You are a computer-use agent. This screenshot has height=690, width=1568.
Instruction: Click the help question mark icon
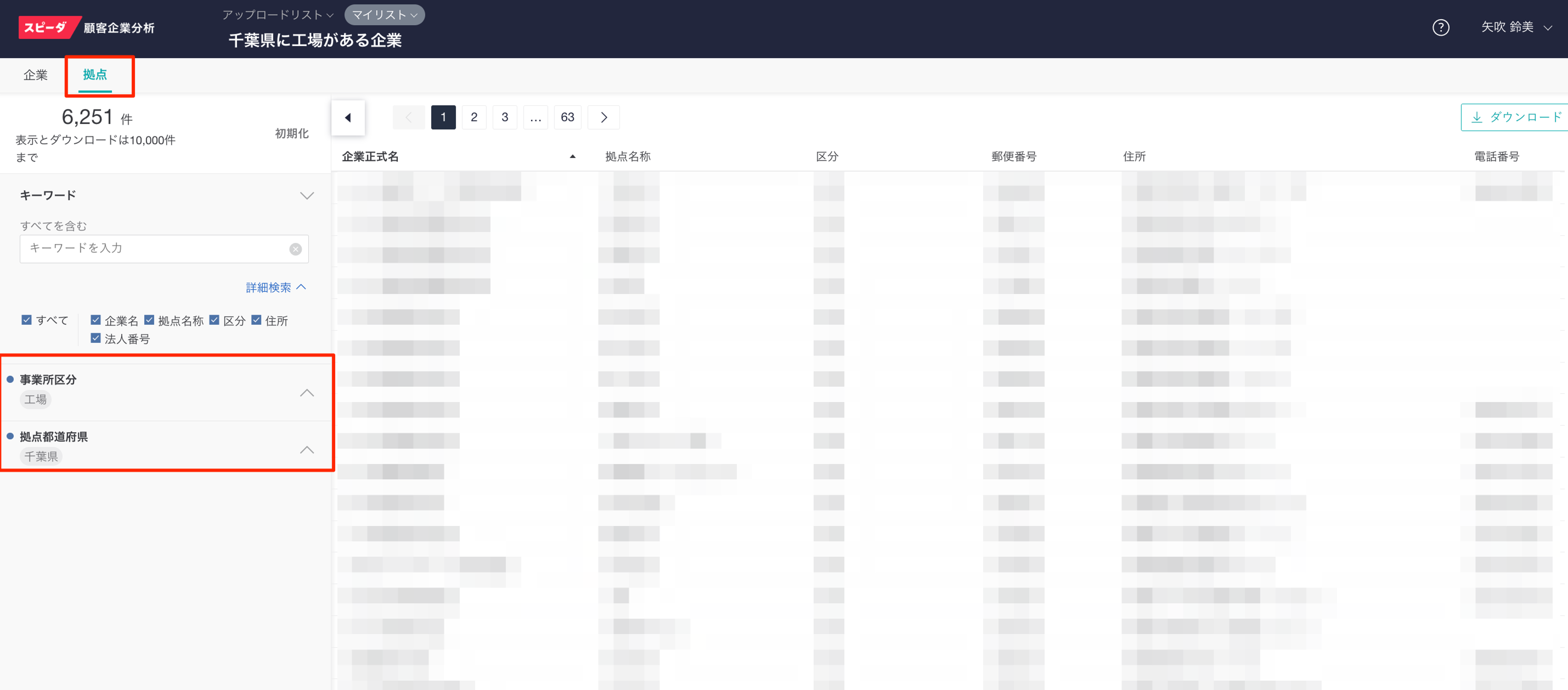[x=1440, y=27]
